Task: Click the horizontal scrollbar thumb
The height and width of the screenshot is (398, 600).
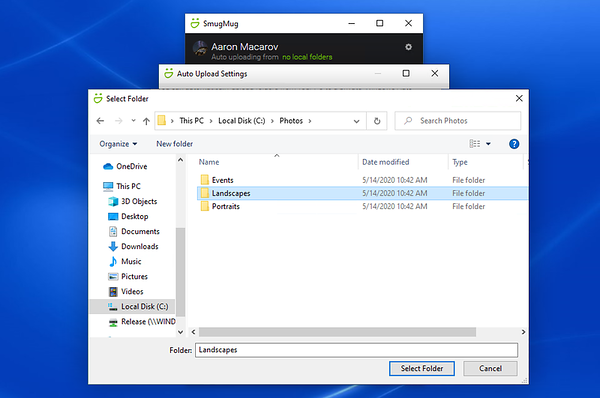Action: pos(337,332)
